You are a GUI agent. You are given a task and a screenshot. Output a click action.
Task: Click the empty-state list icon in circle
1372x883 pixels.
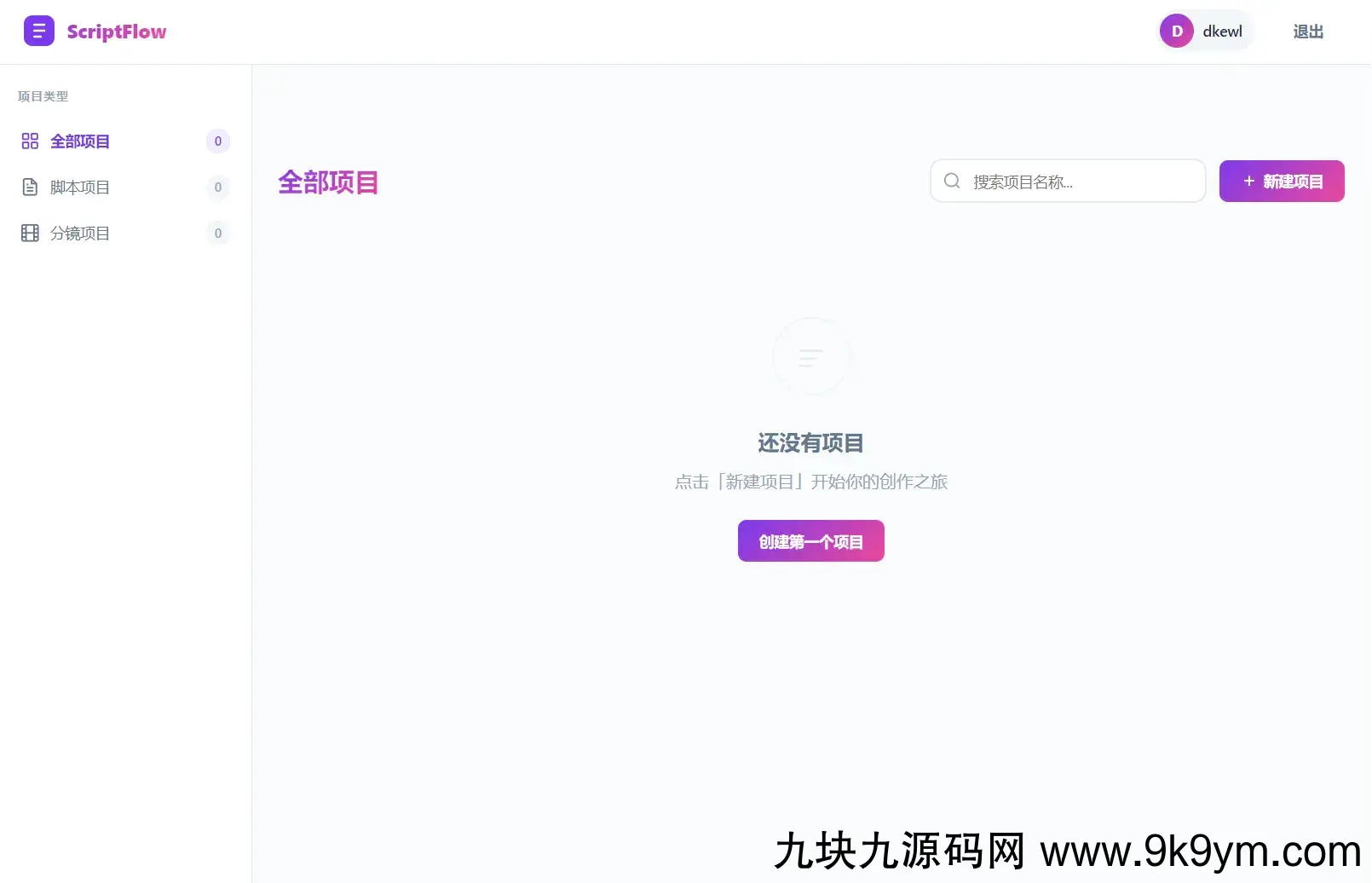810,356
